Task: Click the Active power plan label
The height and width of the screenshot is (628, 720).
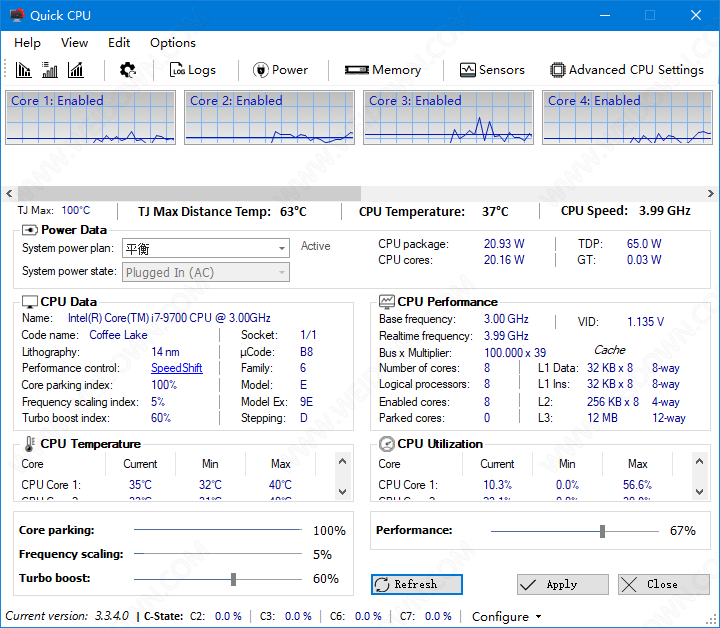Action: tap(315, 246)
